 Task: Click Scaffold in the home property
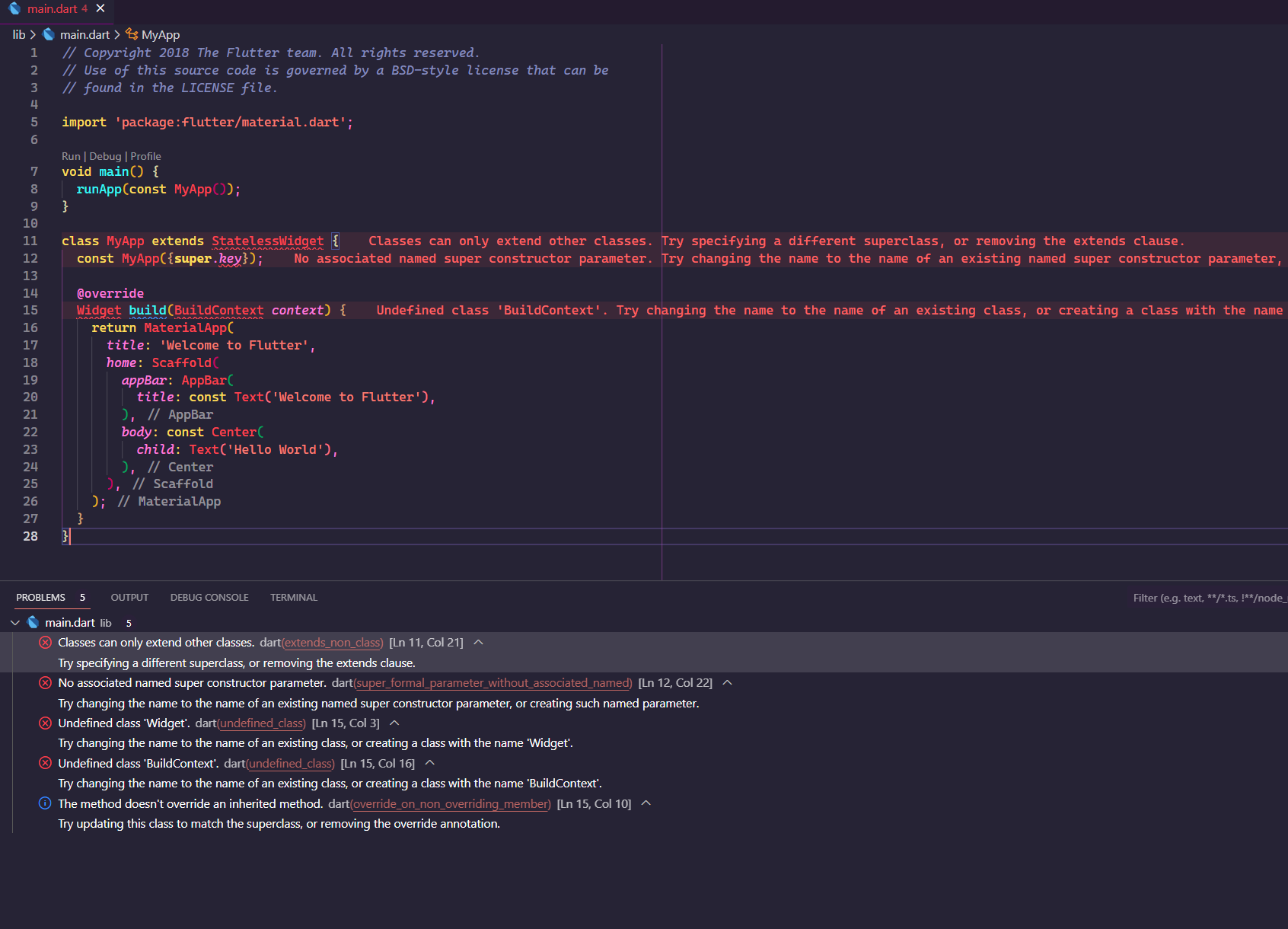[x=181, y=363]
